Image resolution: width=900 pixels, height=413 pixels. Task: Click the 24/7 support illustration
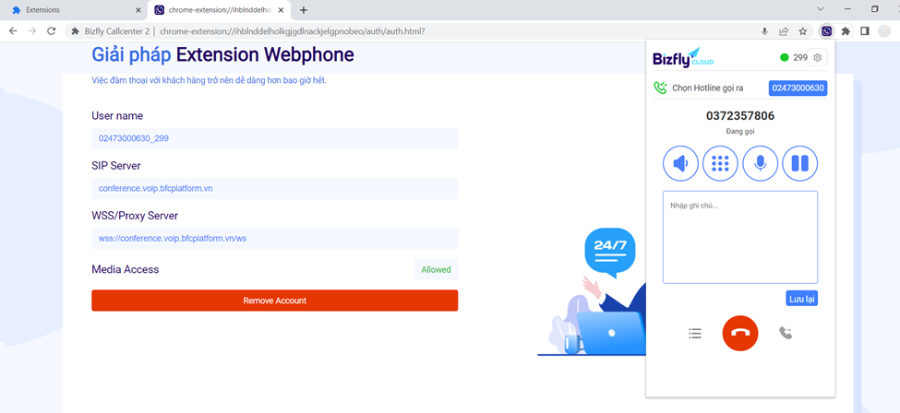tap(591, 291)
